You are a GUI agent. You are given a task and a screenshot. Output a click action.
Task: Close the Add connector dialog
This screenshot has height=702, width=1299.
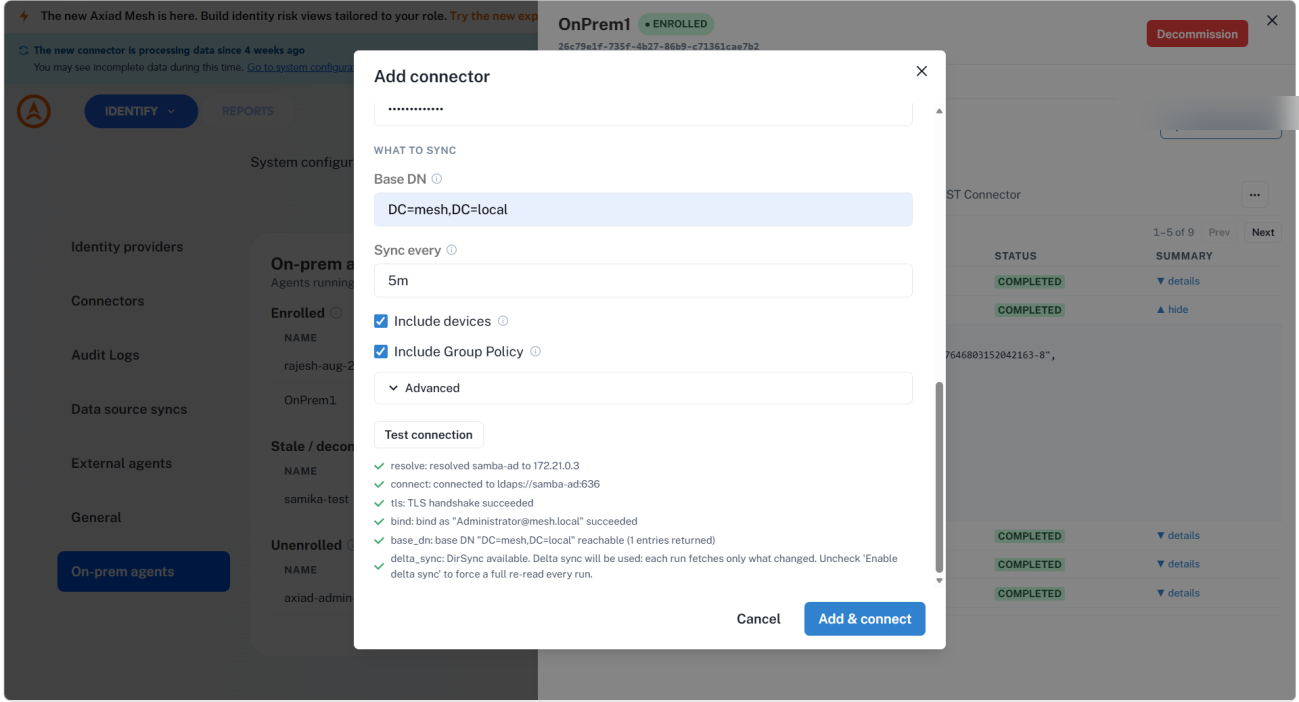(922, 71)
